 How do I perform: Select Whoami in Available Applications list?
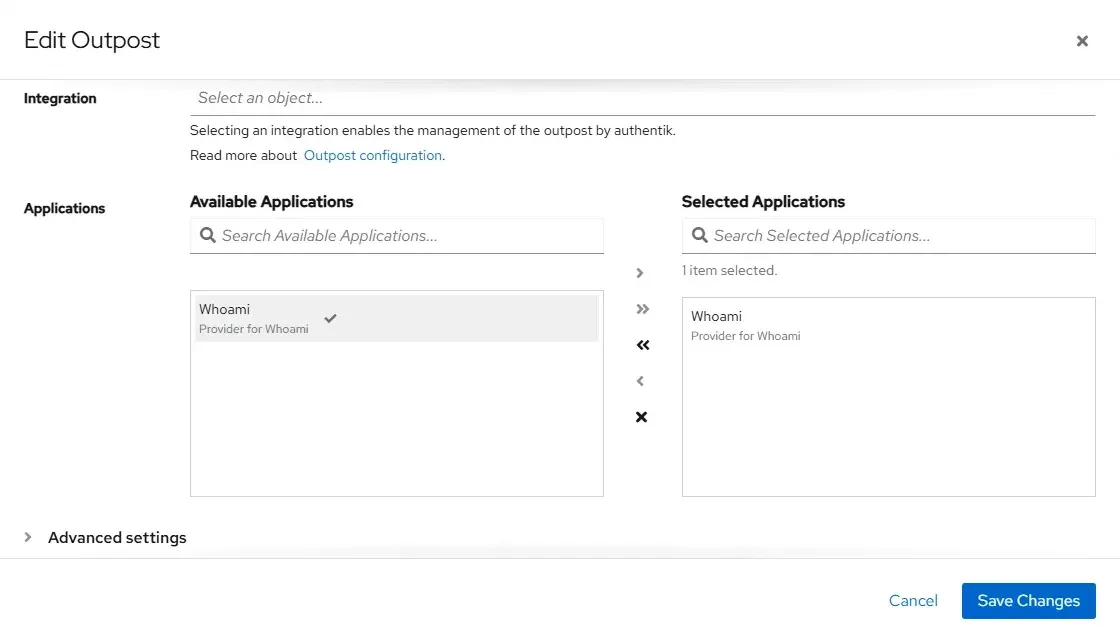[396, 319]
